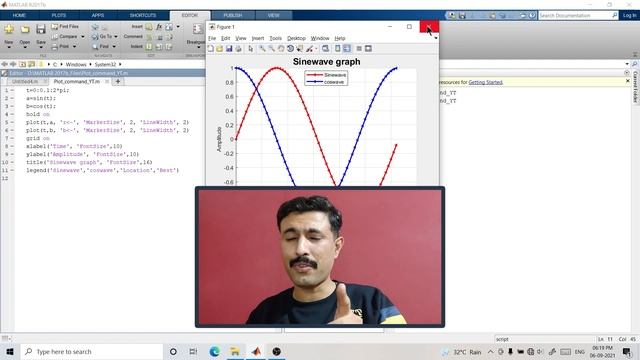Toggle the Edit Plot arrow tool
Screen dimensions: 640x360
tap(251, 49)
